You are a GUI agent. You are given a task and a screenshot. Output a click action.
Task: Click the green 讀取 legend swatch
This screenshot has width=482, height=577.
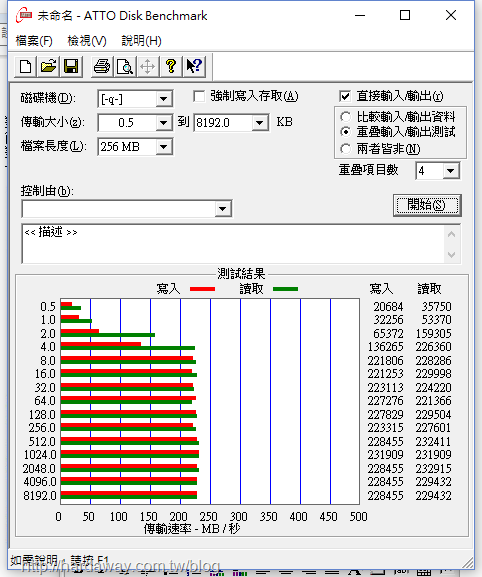coord(286,289)
